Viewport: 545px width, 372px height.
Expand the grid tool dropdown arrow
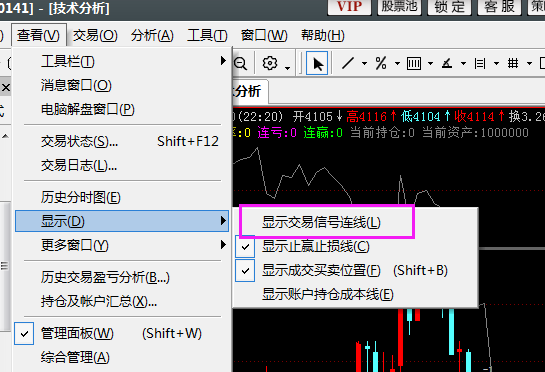529,64
